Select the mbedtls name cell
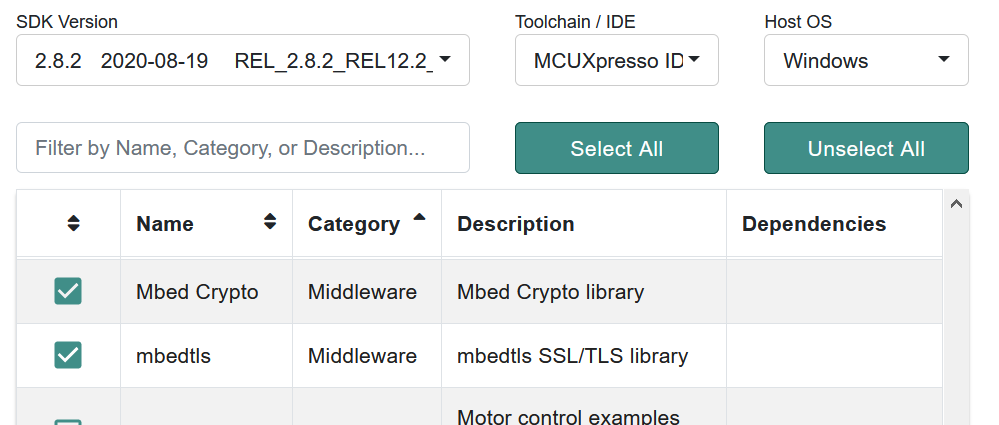This screenshot has width=999, height=425. coord(174,355)
